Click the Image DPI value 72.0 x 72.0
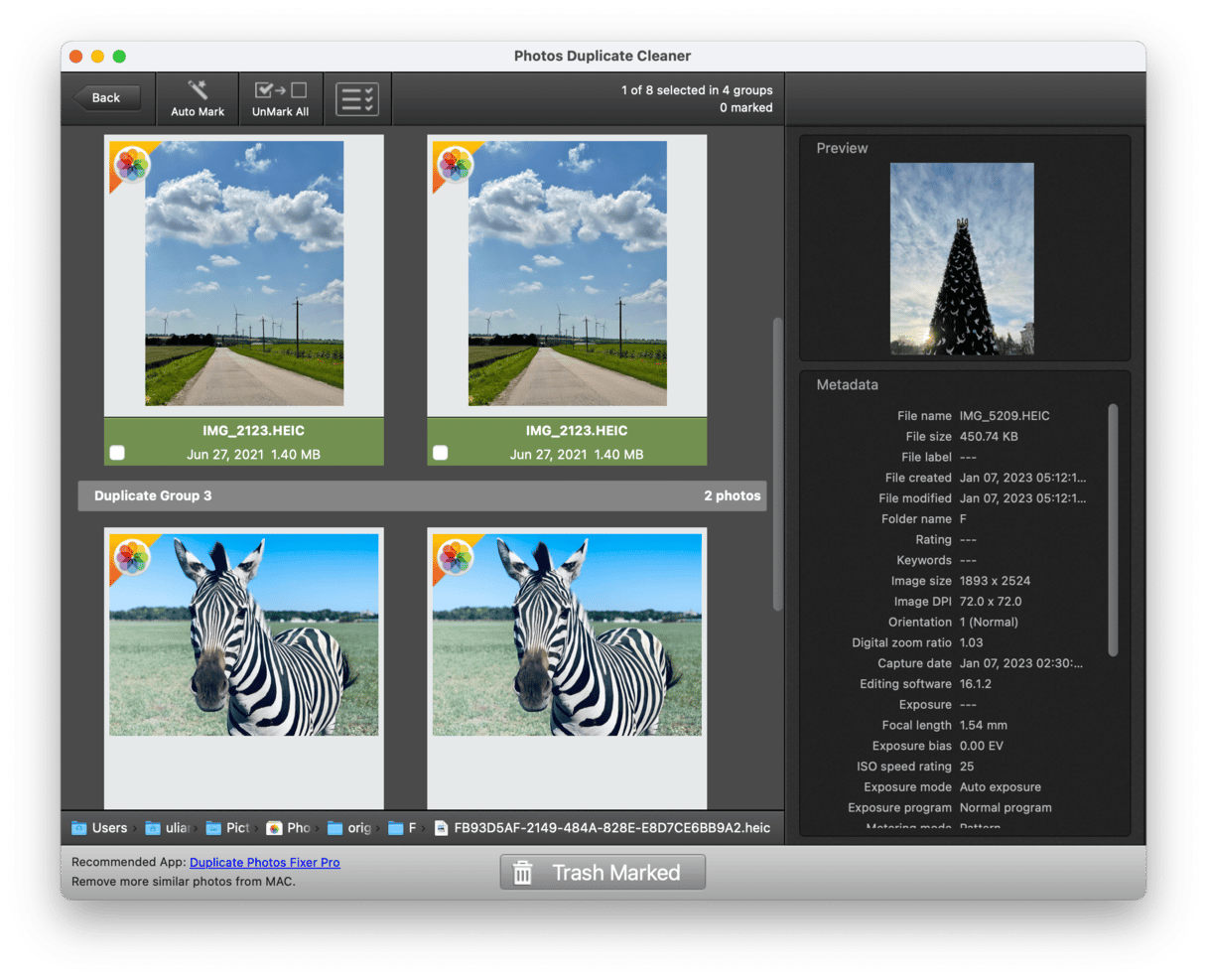 991,602
